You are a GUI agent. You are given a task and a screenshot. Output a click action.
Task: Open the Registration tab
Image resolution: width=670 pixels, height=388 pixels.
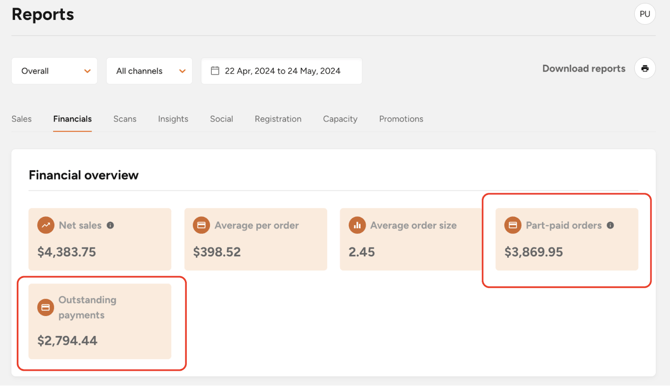coord(278,119)
